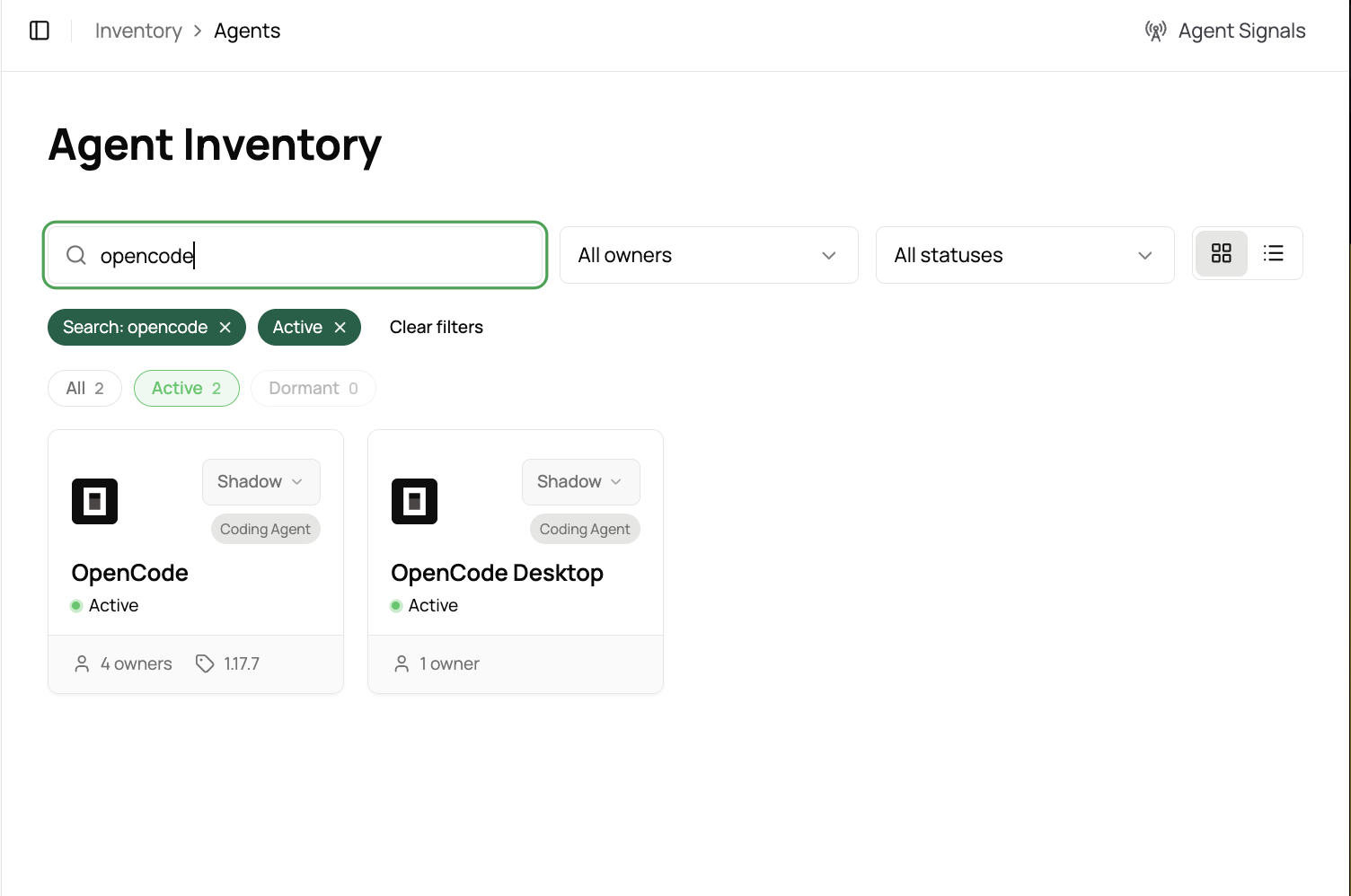This screenshot has width=1351, height=896.
Task: Select the All 2 tab
Action: [x=85, y=389]
